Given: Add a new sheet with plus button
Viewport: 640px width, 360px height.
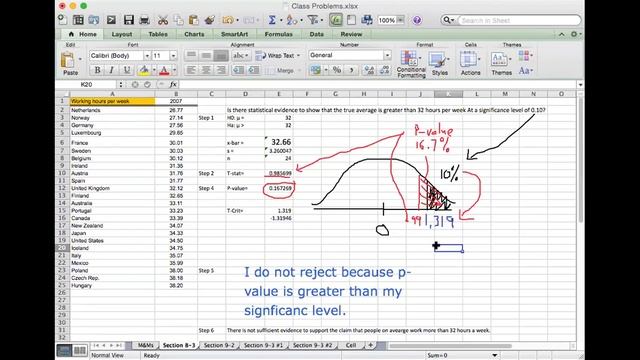Looking at the screenshot, I should [x=370, y=345].
